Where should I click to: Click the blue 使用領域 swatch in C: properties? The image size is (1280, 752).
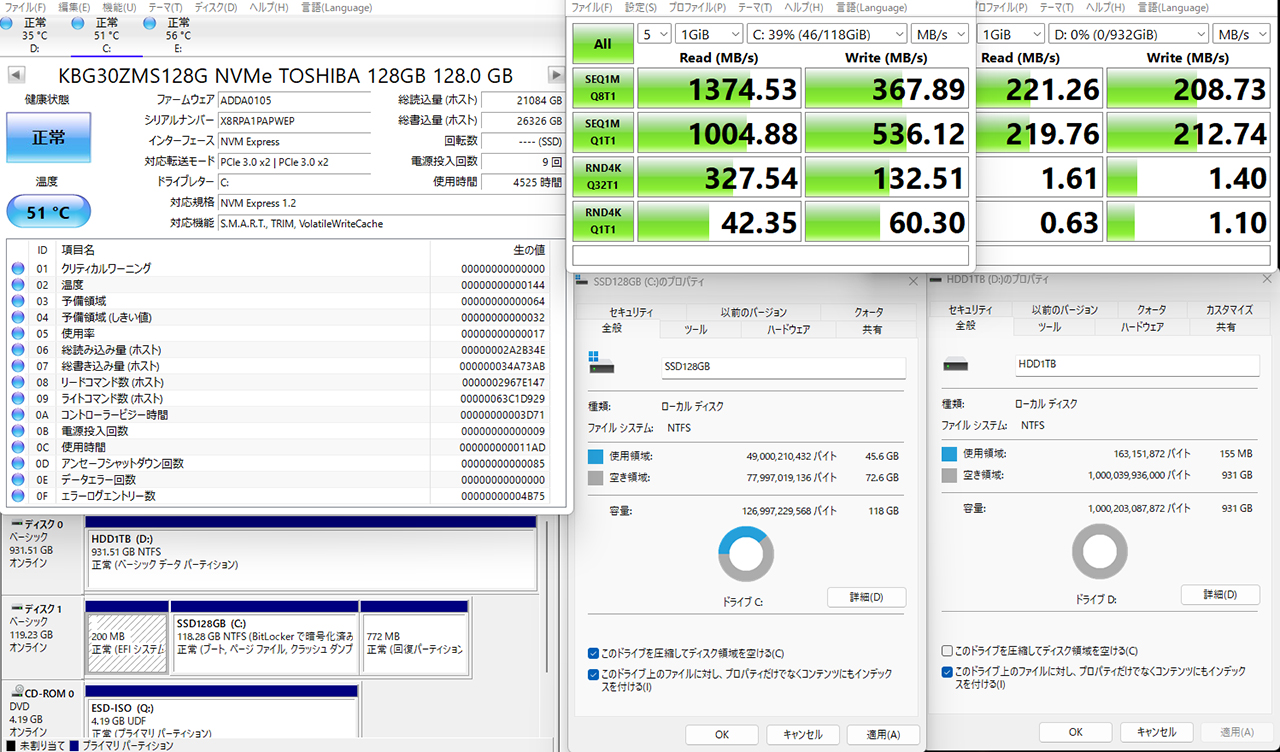(x=596, y=456)
